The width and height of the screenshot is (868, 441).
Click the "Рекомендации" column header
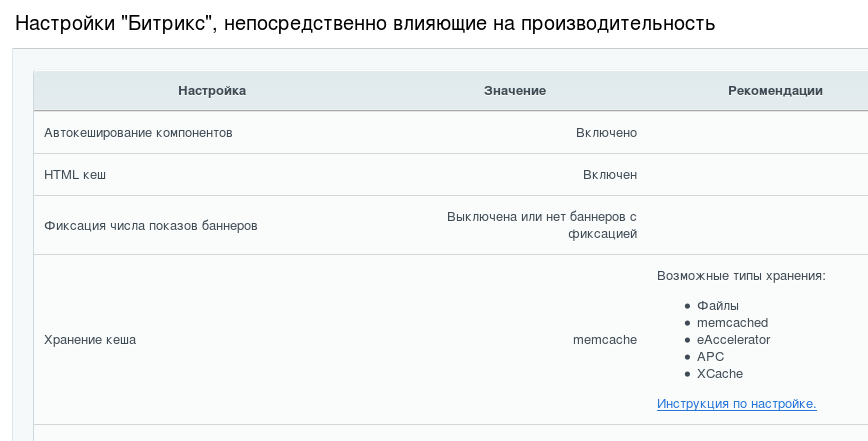coord(775,91)
